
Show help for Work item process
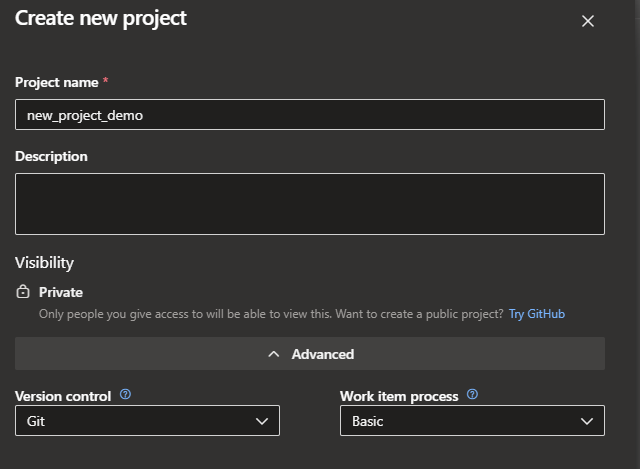point(472,395)
